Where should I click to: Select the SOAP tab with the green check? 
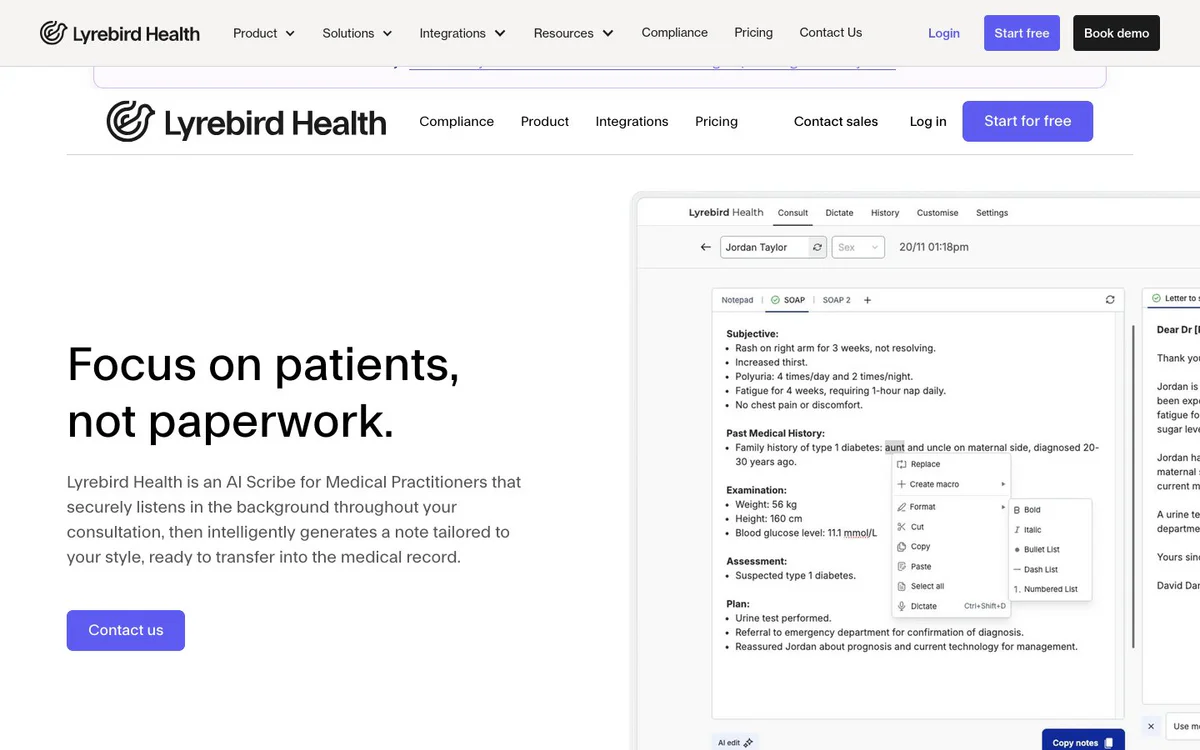tap(788, 300)
